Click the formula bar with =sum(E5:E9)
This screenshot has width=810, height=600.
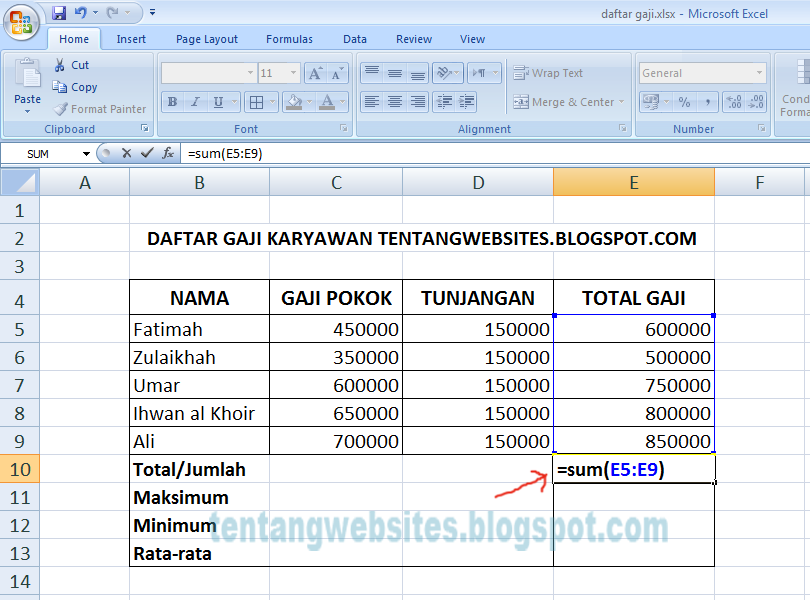tap(495, 153)
